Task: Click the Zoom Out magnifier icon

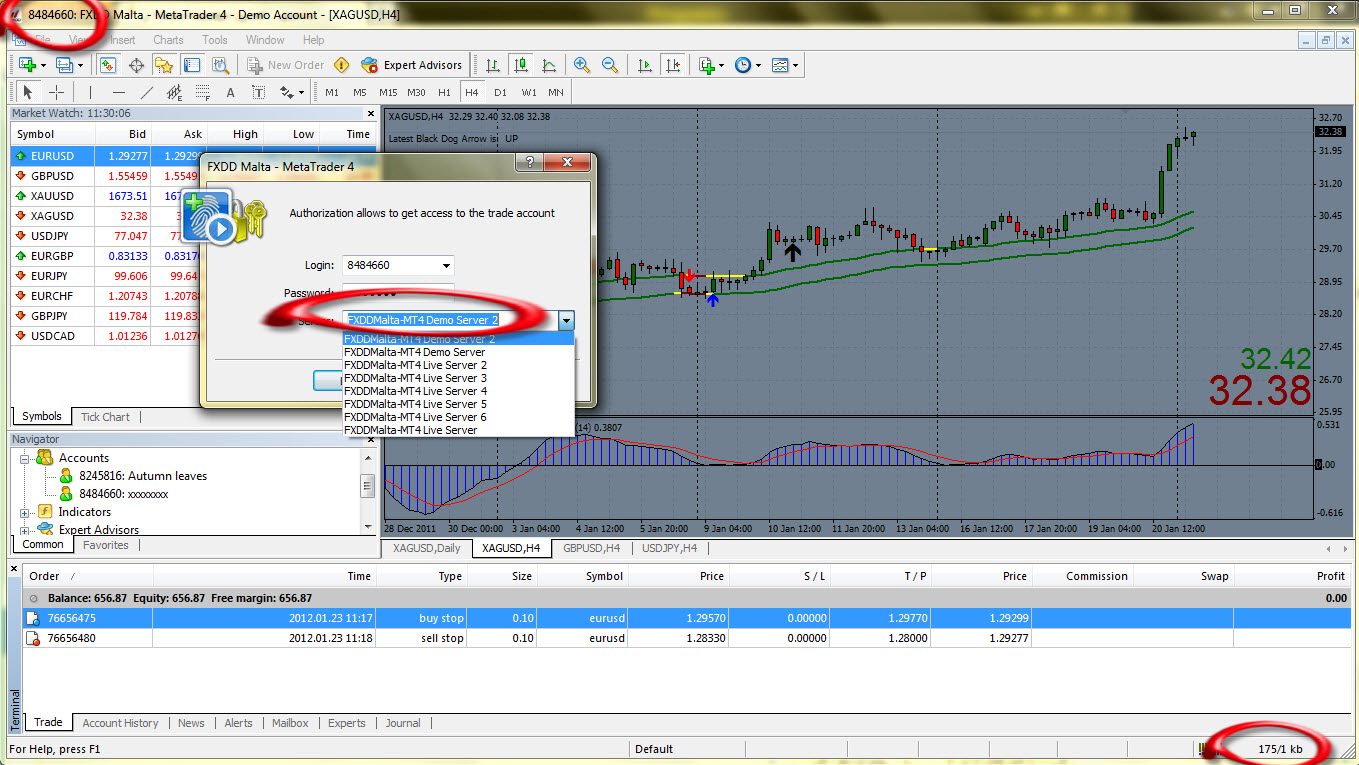Action: [x=610, y=65]
